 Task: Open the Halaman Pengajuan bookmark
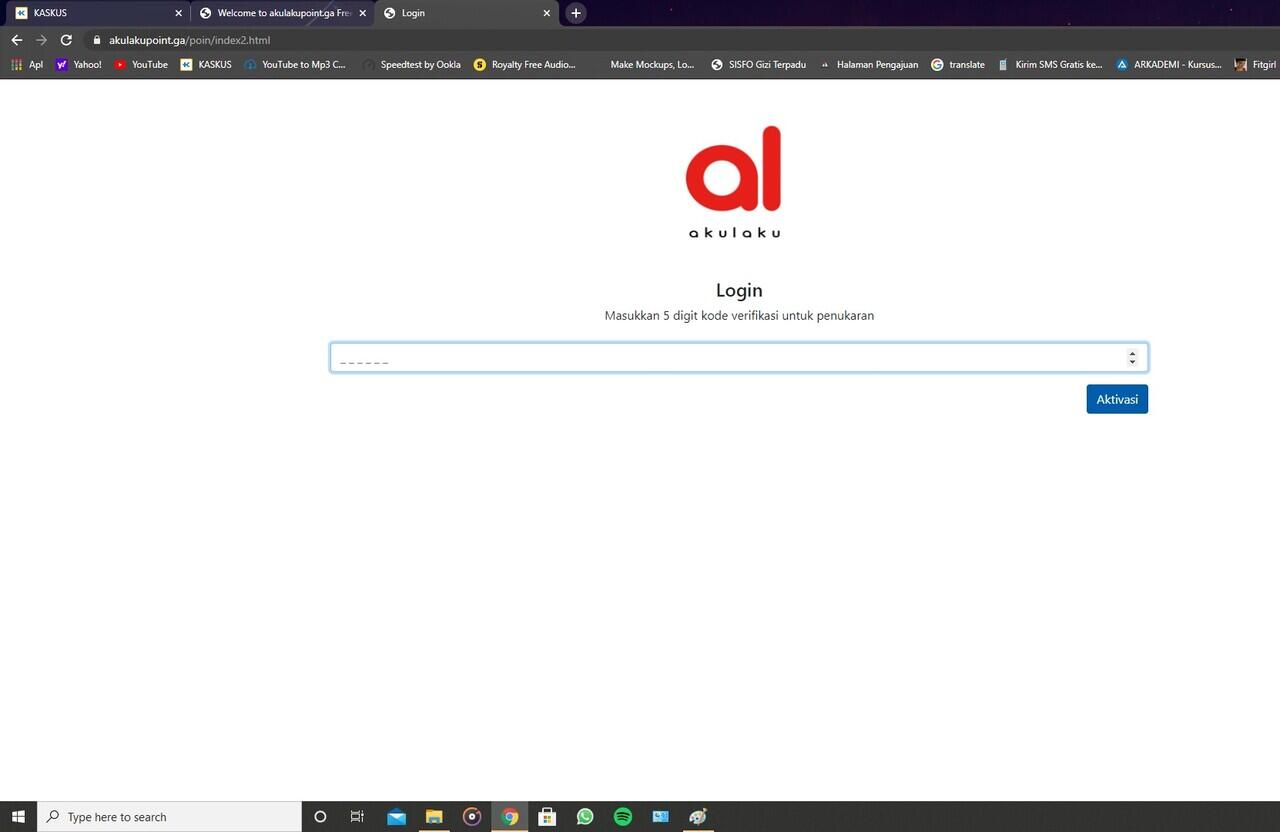pyautogui.click(x=868, y=64)
